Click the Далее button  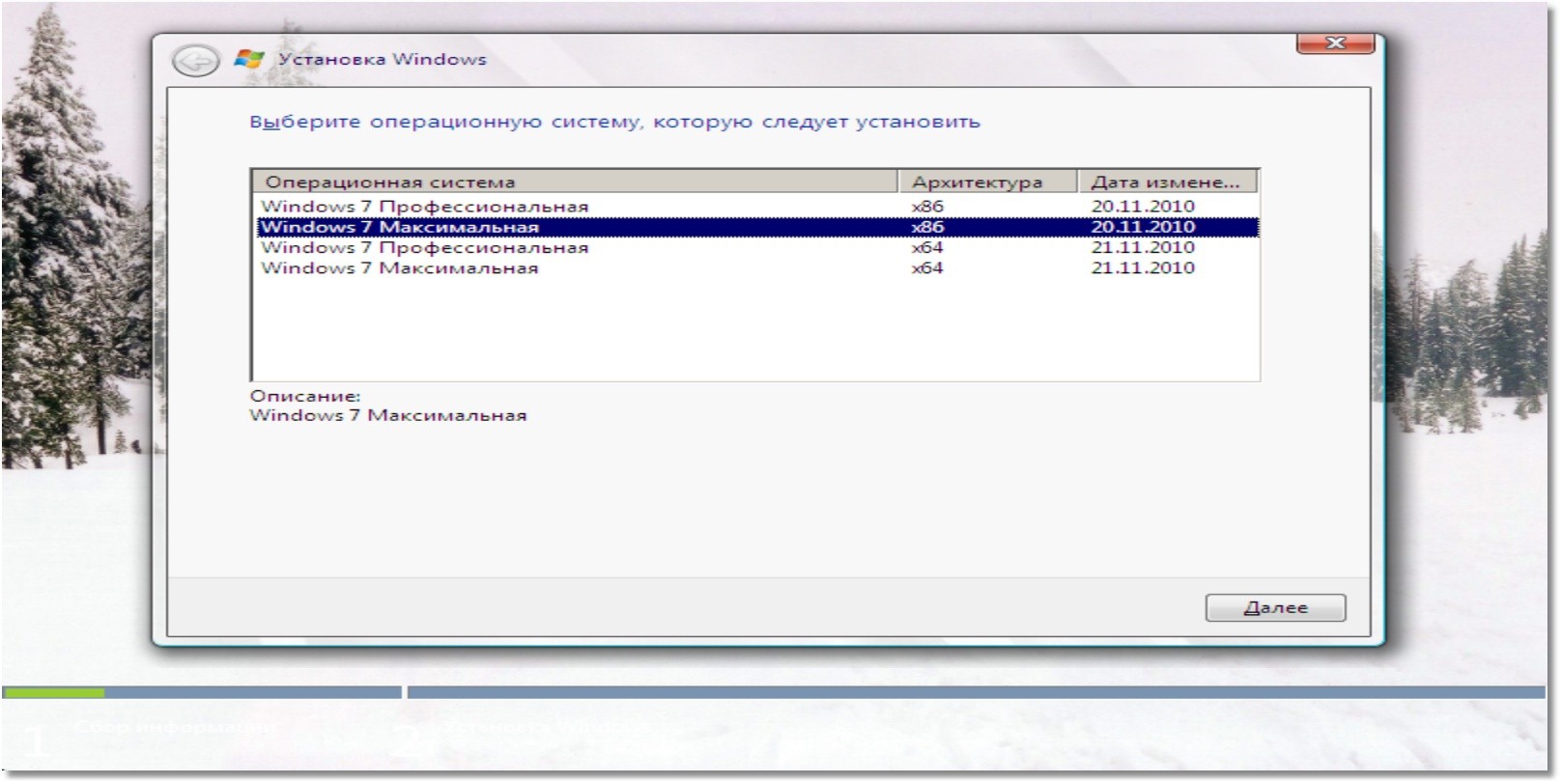1275,607
